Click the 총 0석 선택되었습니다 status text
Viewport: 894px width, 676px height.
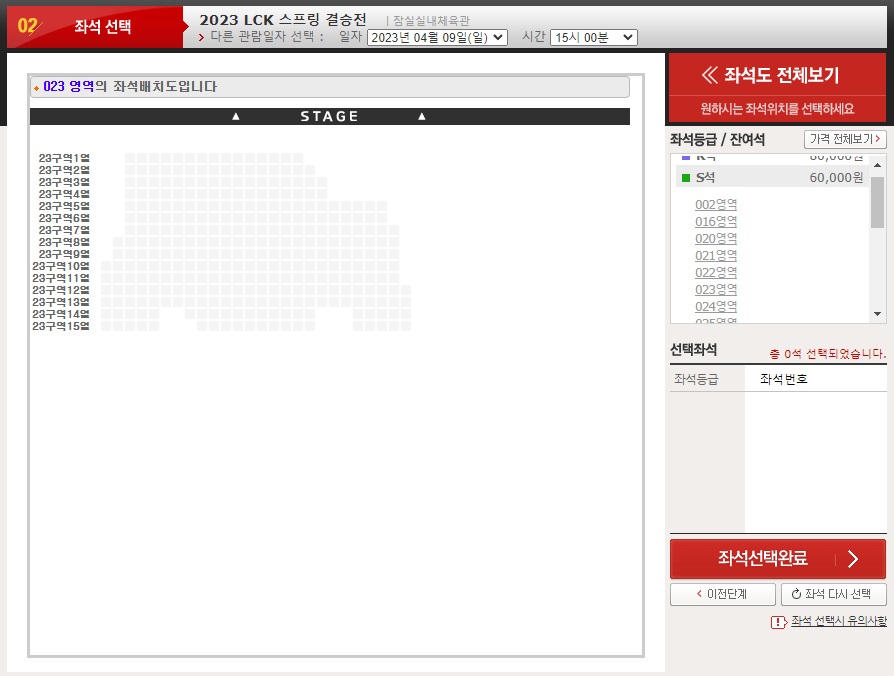click(x=828, y=354)
